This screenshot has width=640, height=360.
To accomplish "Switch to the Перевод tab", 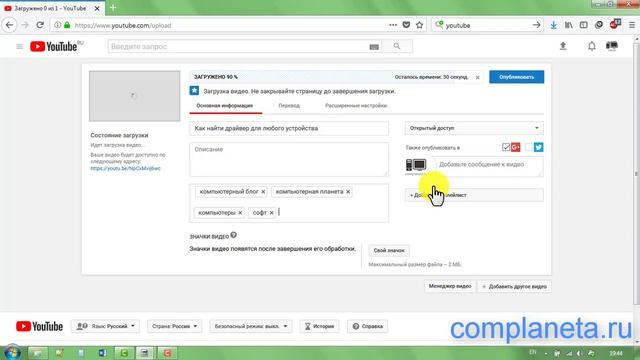I will point(289,106).
